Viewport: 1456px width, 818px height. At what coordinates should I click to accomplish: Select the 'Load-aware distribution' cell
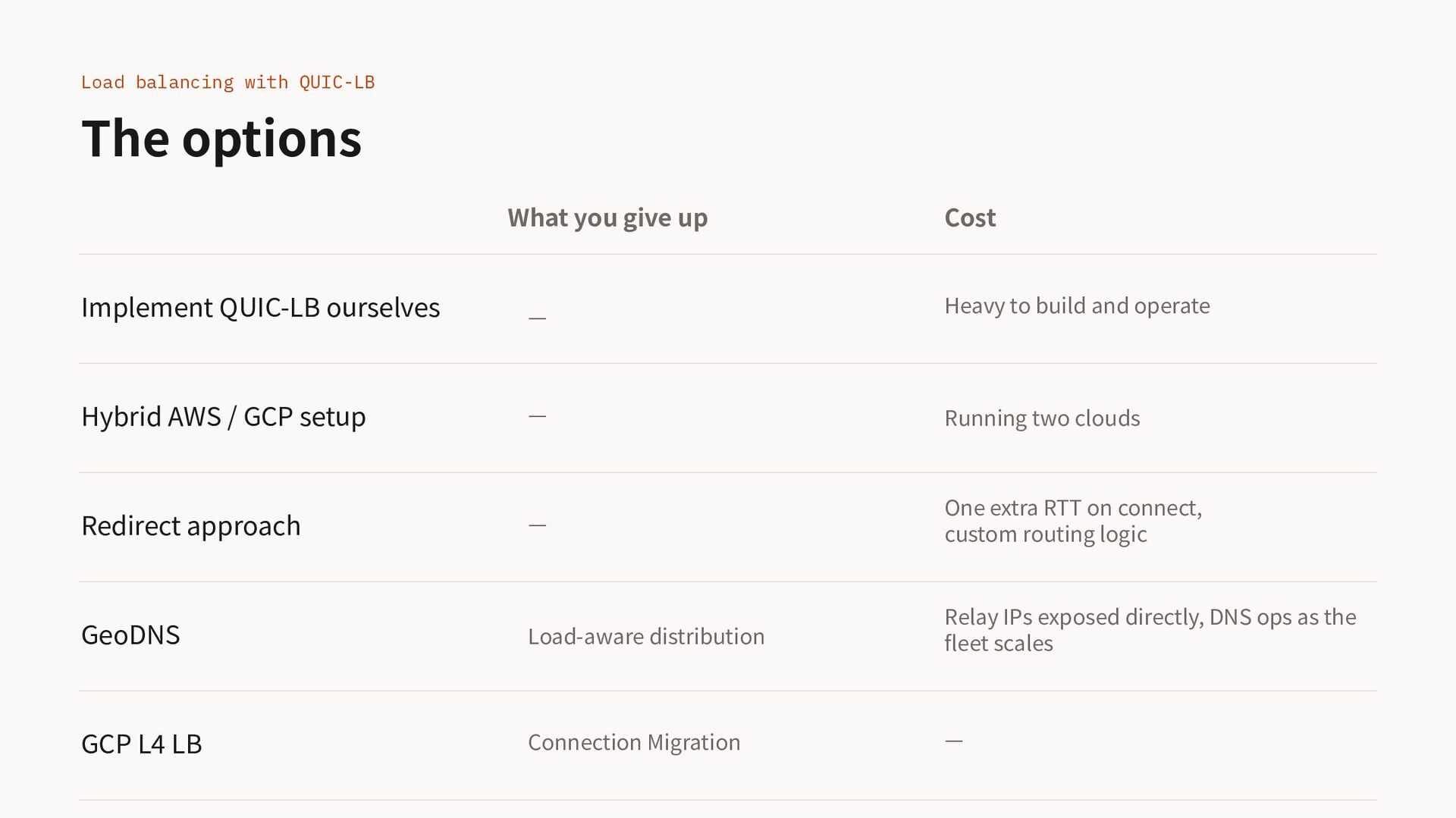(646, 637)
